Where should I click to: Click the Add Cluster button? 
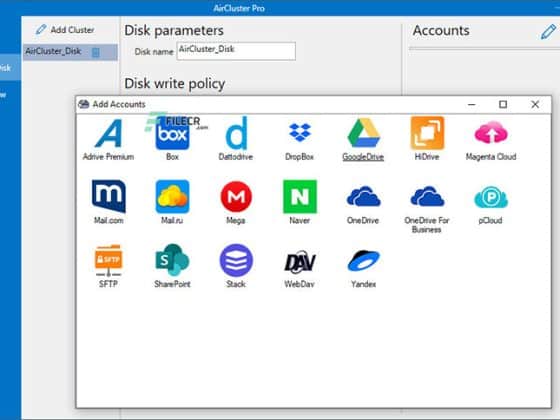tap(65, 30)
